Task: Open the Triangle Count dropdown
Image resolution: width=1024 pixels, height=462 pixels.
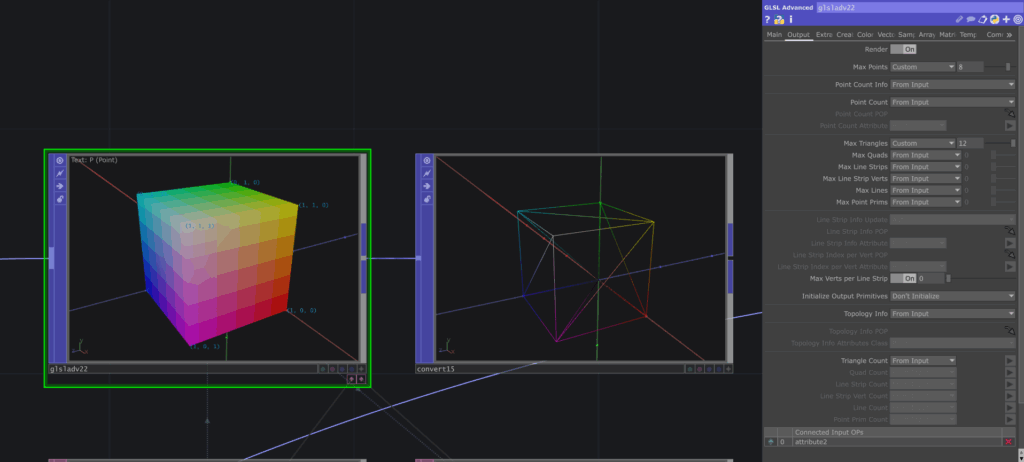Action: point(922,360)
